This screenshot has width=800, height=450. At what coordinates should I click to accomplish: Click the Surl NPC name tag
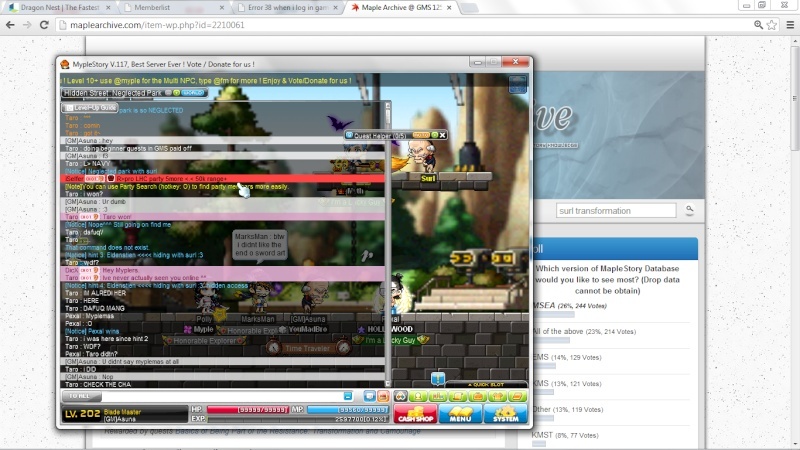click(x=428, y=179)
